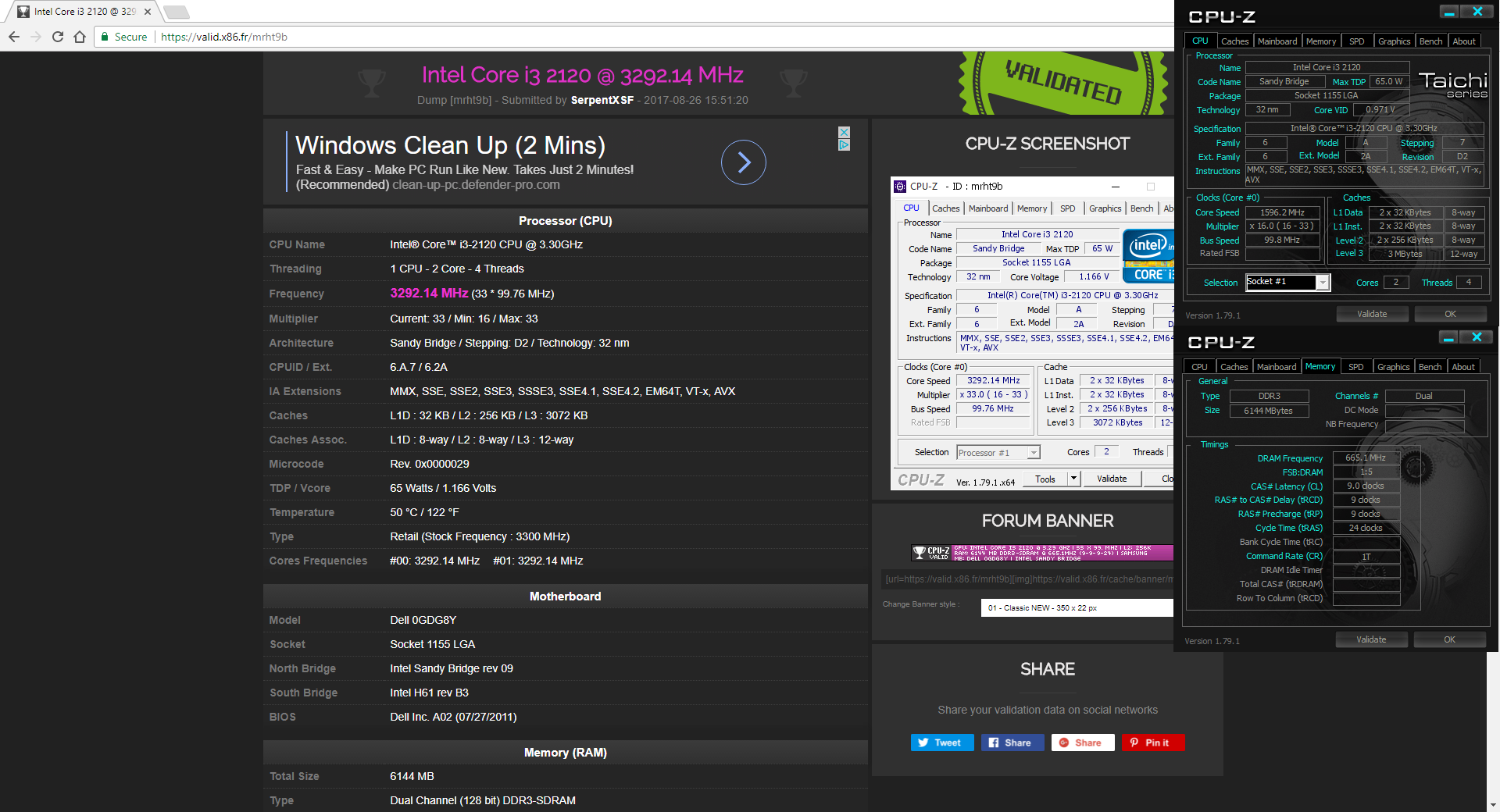Minimize the bottom CPU-Z window
This screenshot has height=812, width=1500.
coord(1448,337)
